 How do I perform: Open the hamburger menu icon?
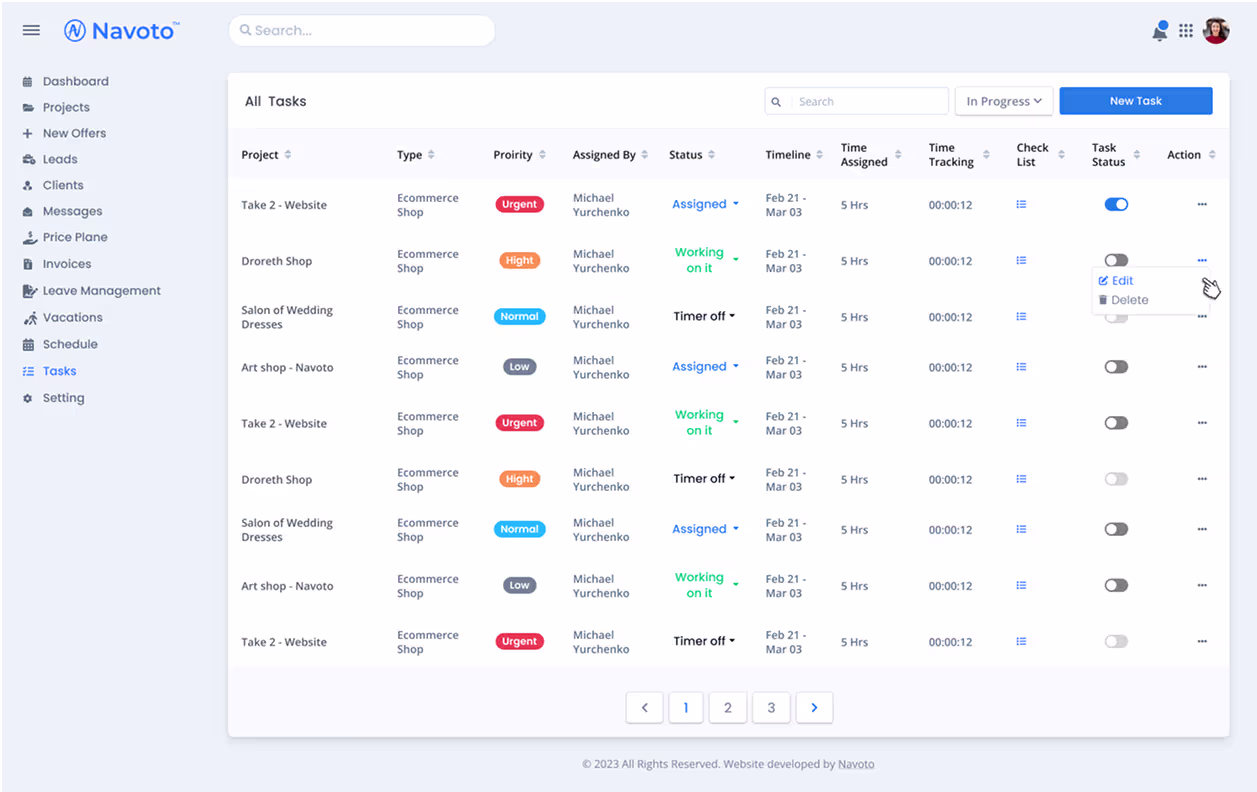(x=31, y=30)
